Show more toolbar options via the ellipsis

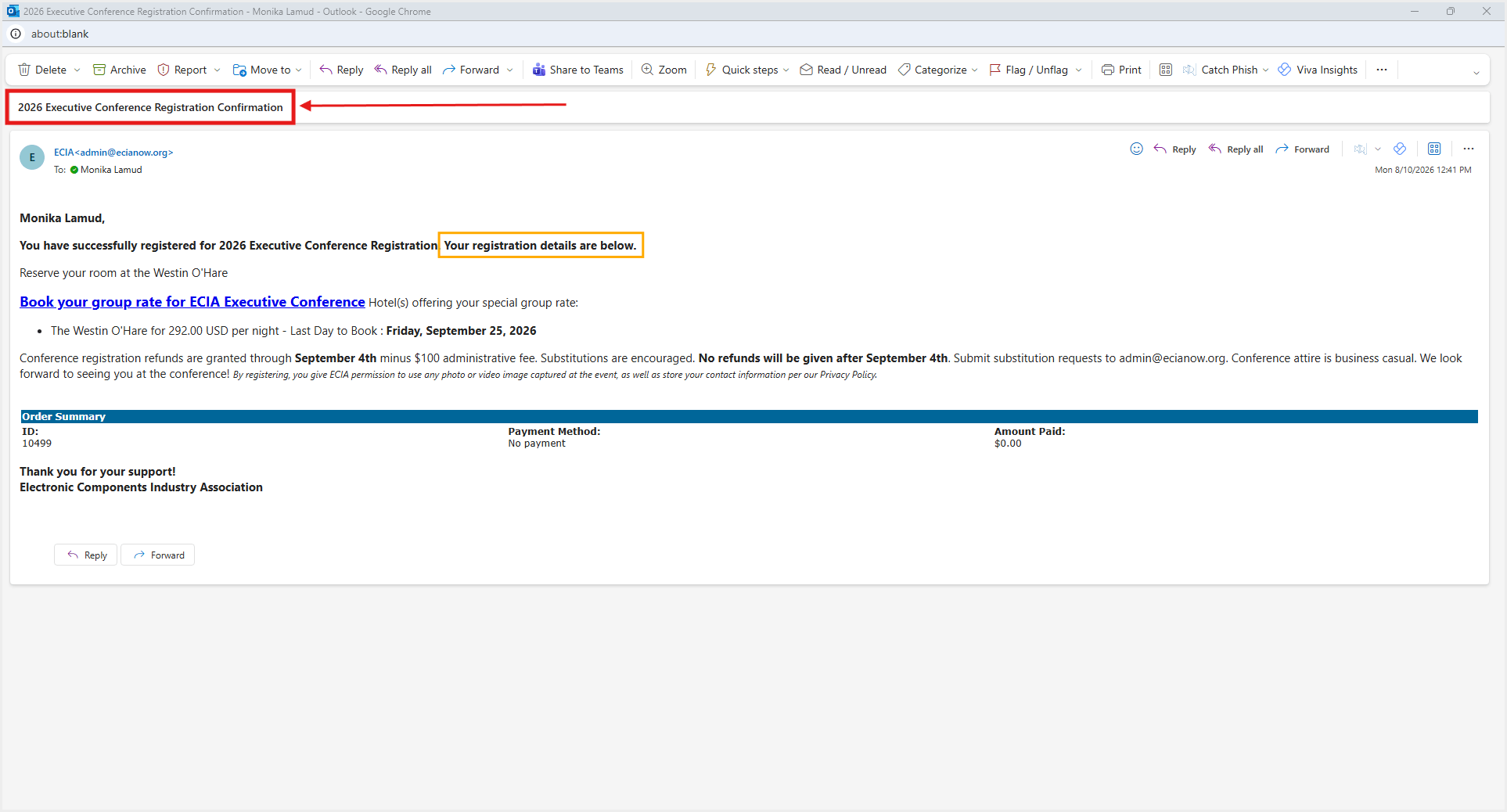(x=1382, y=70)
